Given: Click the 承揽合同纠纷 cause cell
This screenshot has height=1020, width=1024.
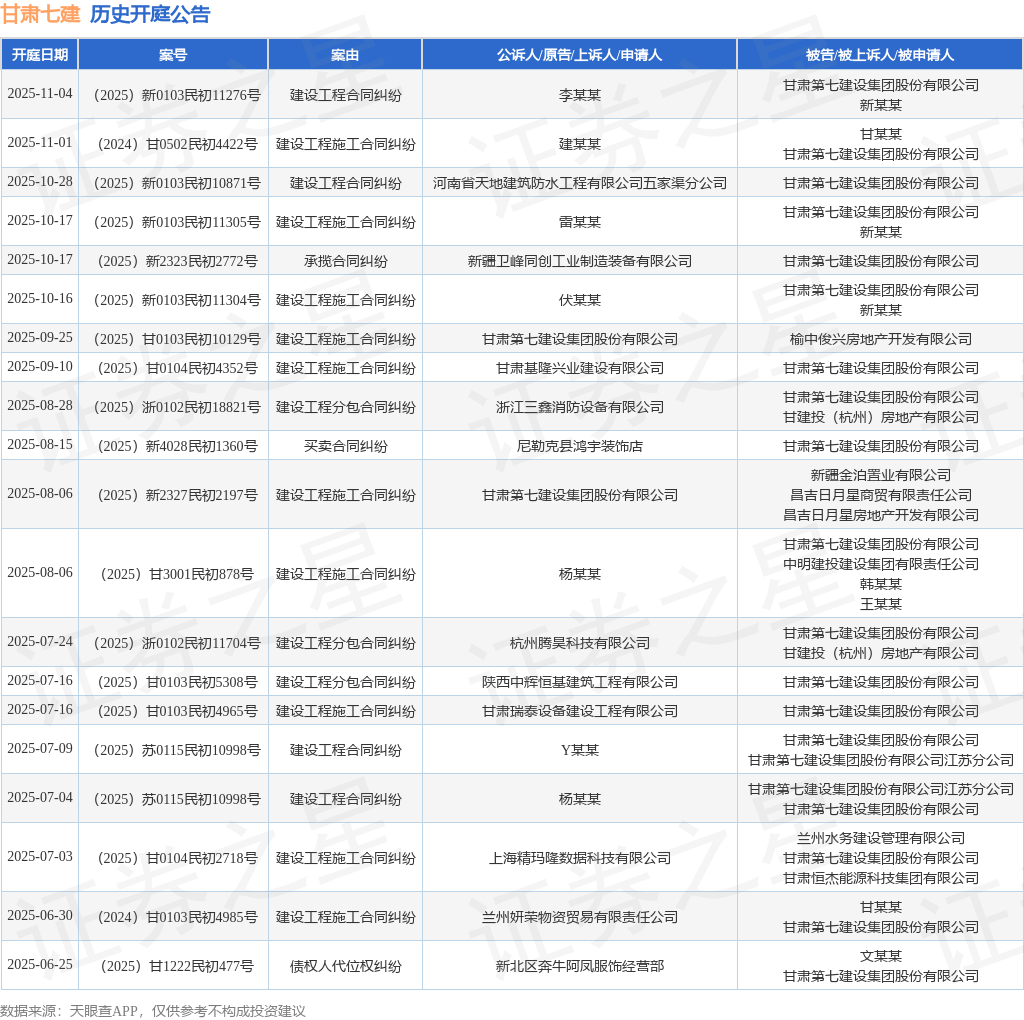Looking at the screenshot, I should tap(345, 262).
